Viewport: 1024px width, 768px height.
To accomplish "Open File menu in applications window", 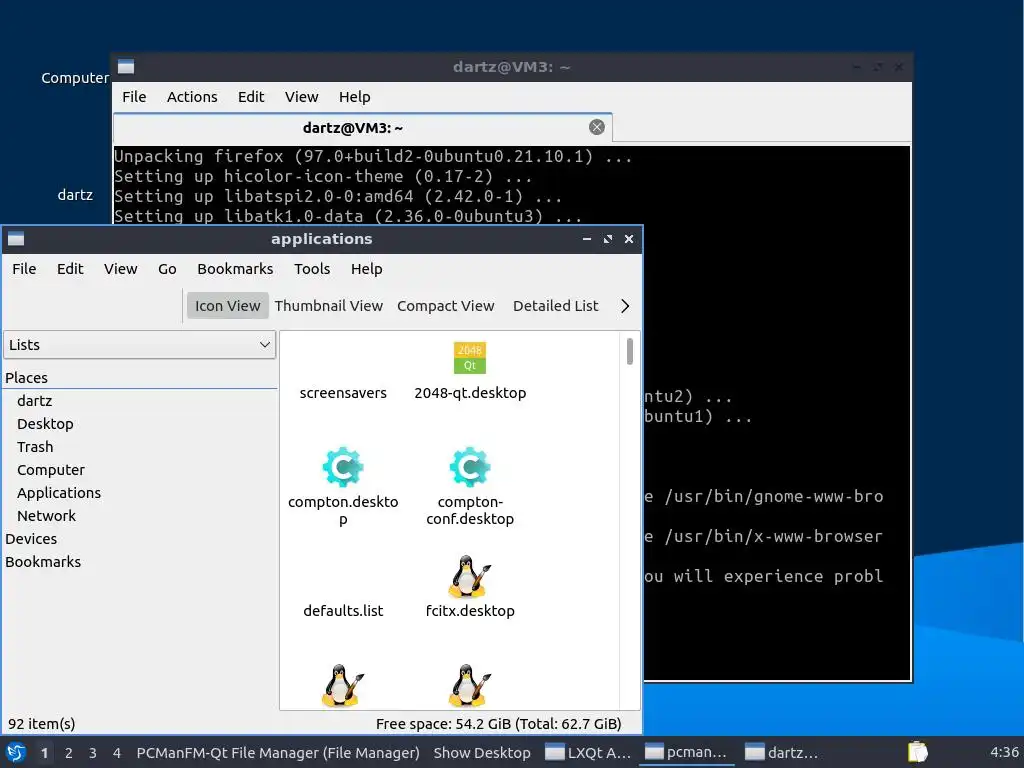I will (24, 268).
